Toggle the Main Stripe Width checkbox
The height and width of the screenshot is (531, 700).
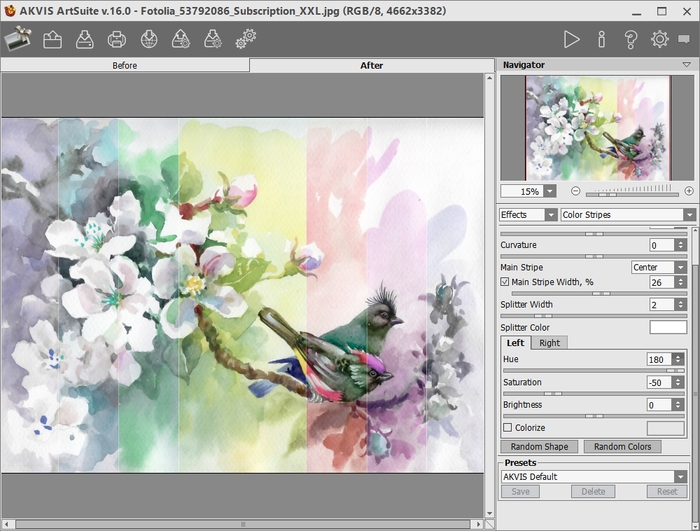pos(505,282)
